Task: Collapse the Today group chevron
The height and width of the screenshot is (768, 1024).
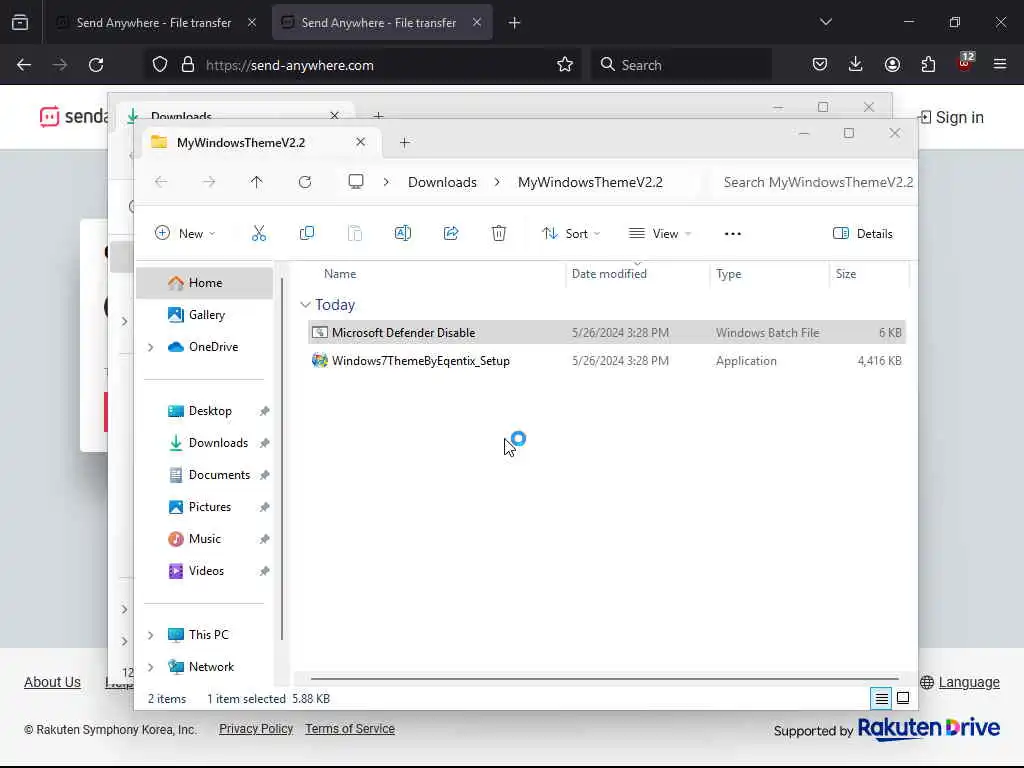Action: coord(305,305)
